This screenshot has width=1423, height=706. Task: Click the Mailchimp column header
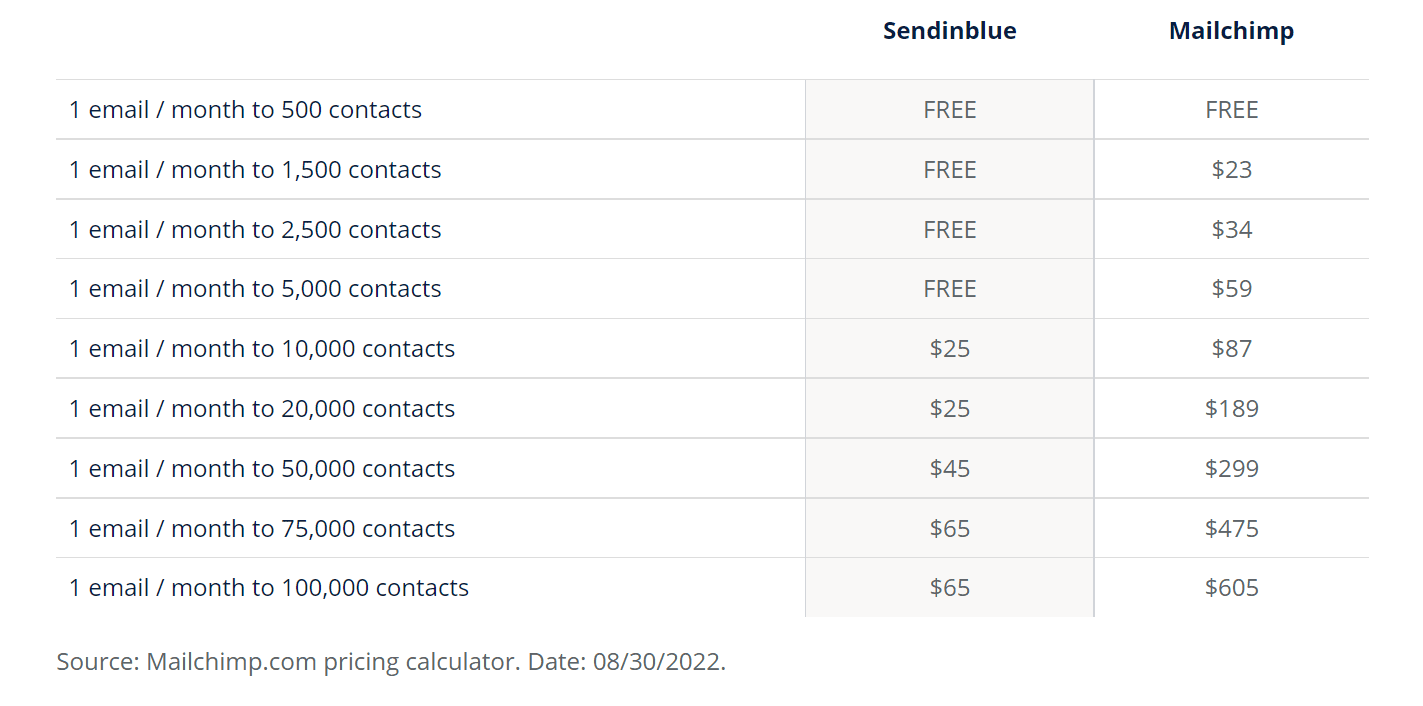coord(1231,31)
